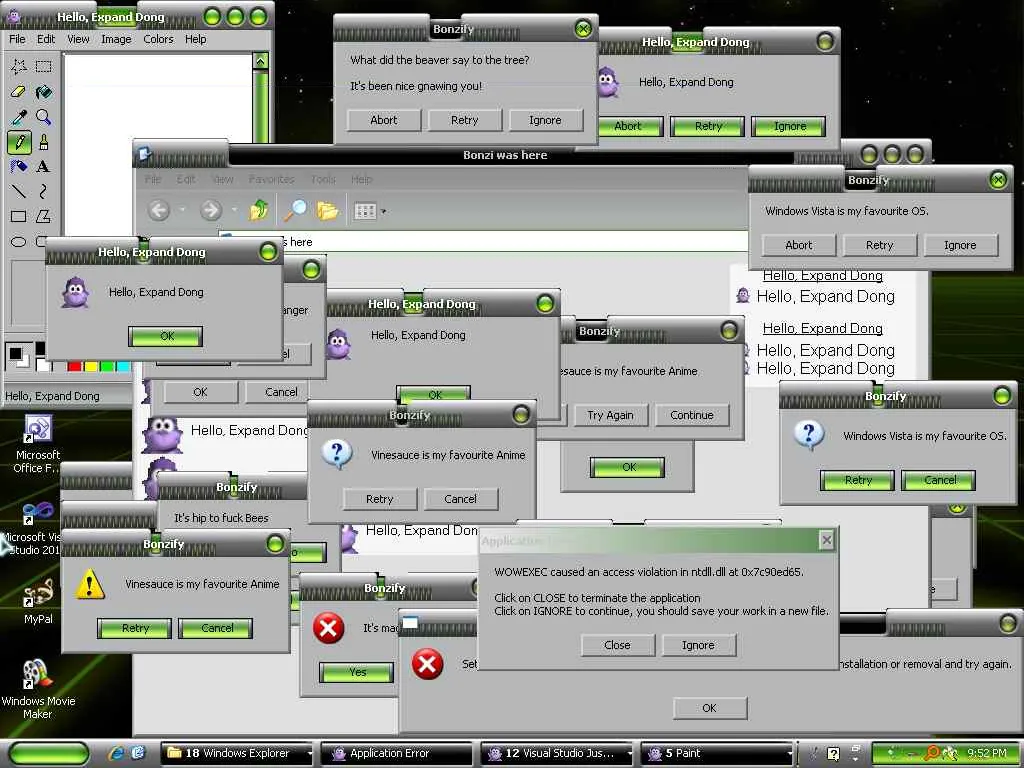Click Close in the WOWEXEC error dialog

(x=617, y=645)
